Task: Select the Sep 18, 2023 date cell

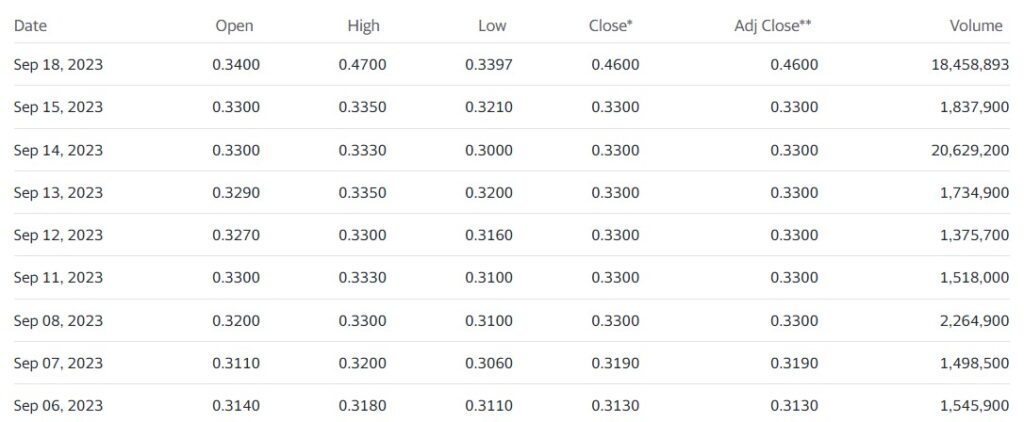Action: click(58, 65)
